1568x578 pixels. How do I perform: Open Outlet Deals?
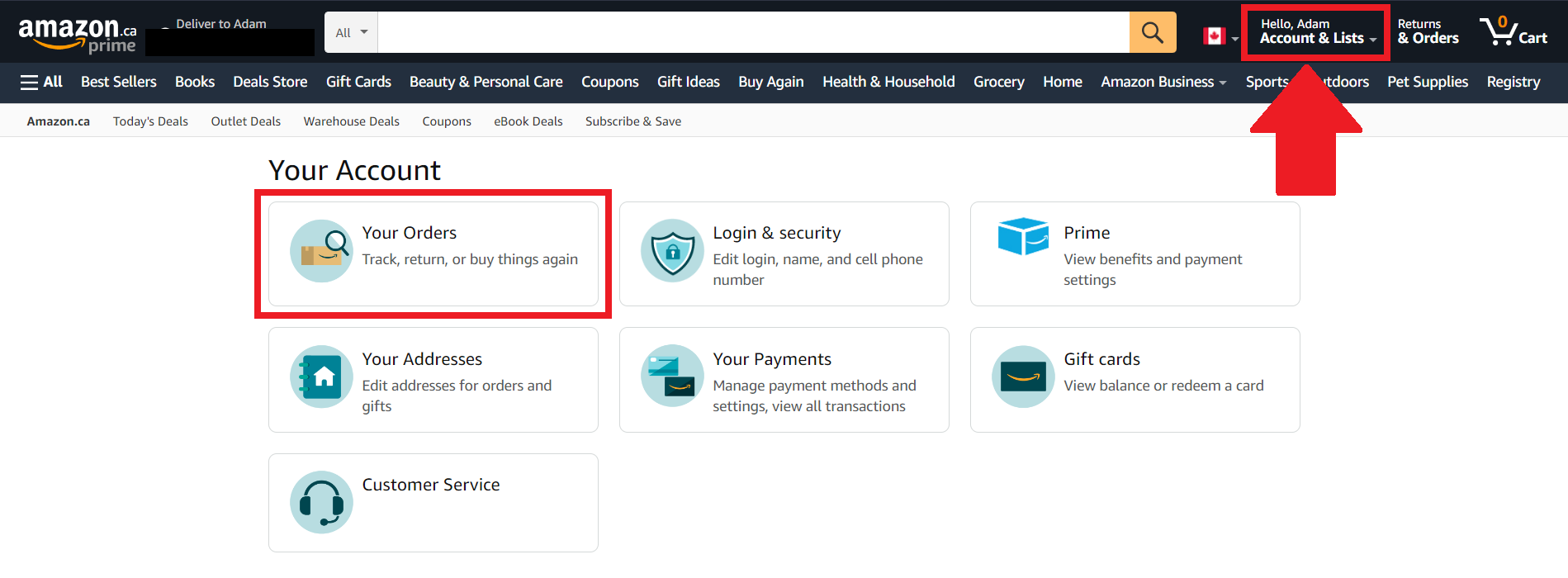246,121
